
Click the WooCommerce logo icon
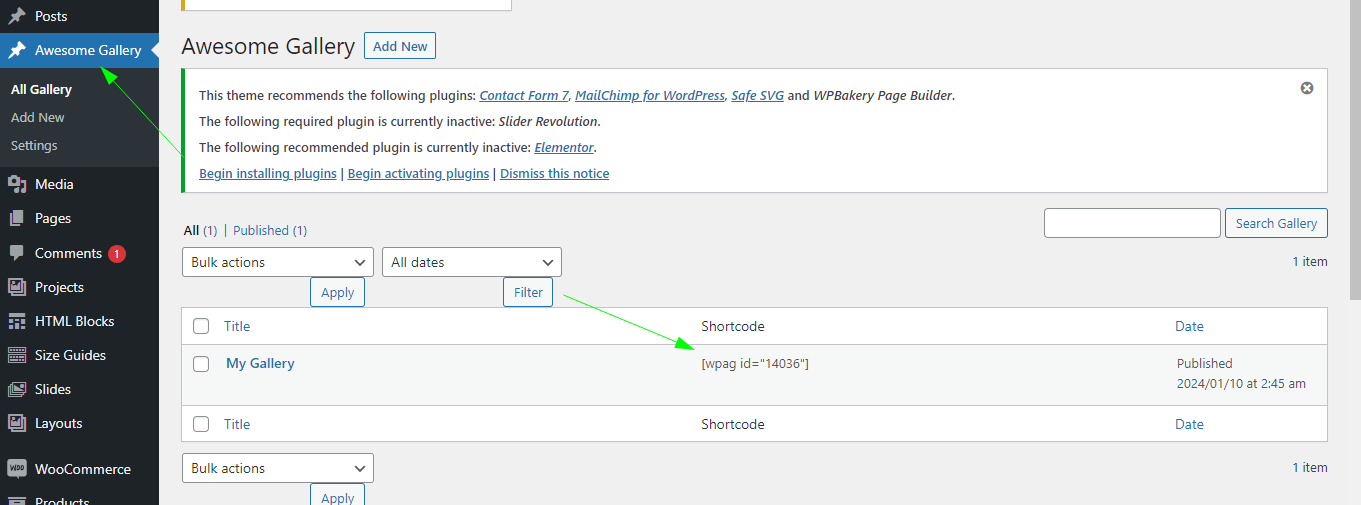(x=17, y=469)
